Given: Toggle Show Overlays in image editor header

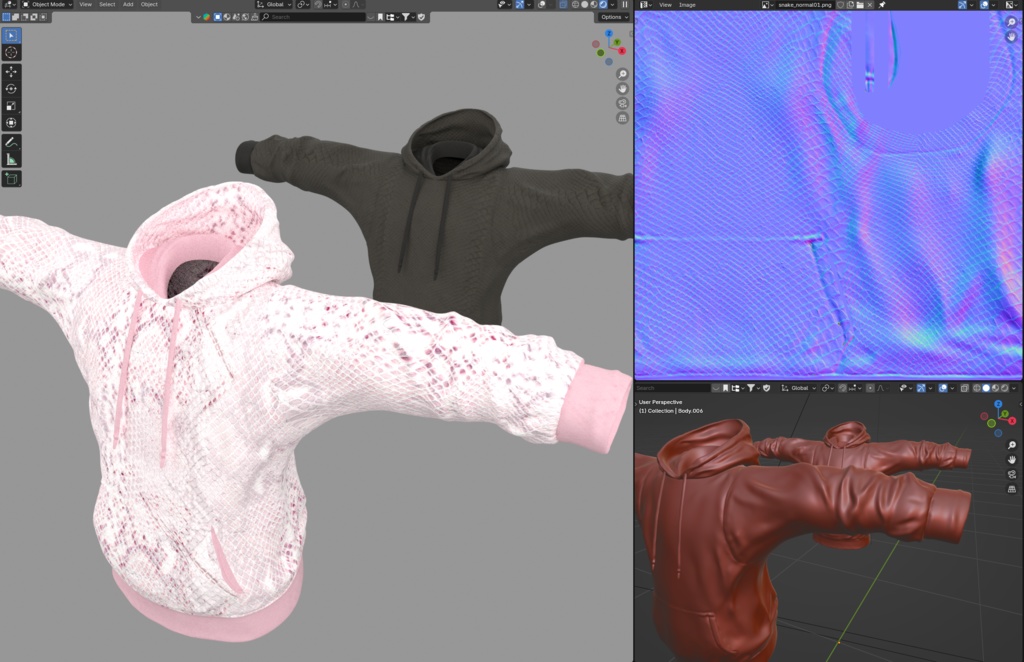Looking at the screenshot, I should click(985, 5).
